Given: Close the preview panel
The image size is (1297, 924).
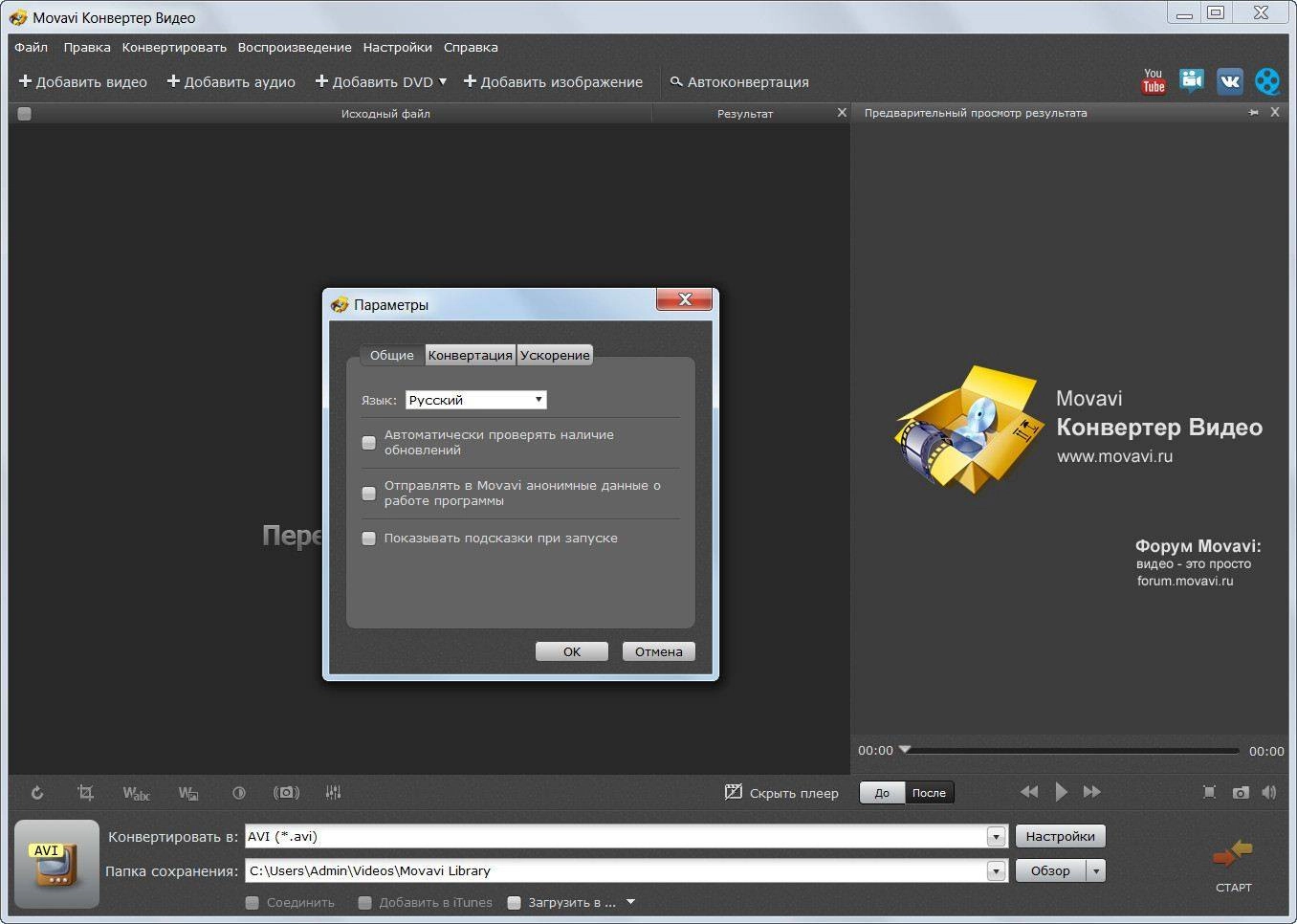Looking at the screenshot, I should (1275, 112).
